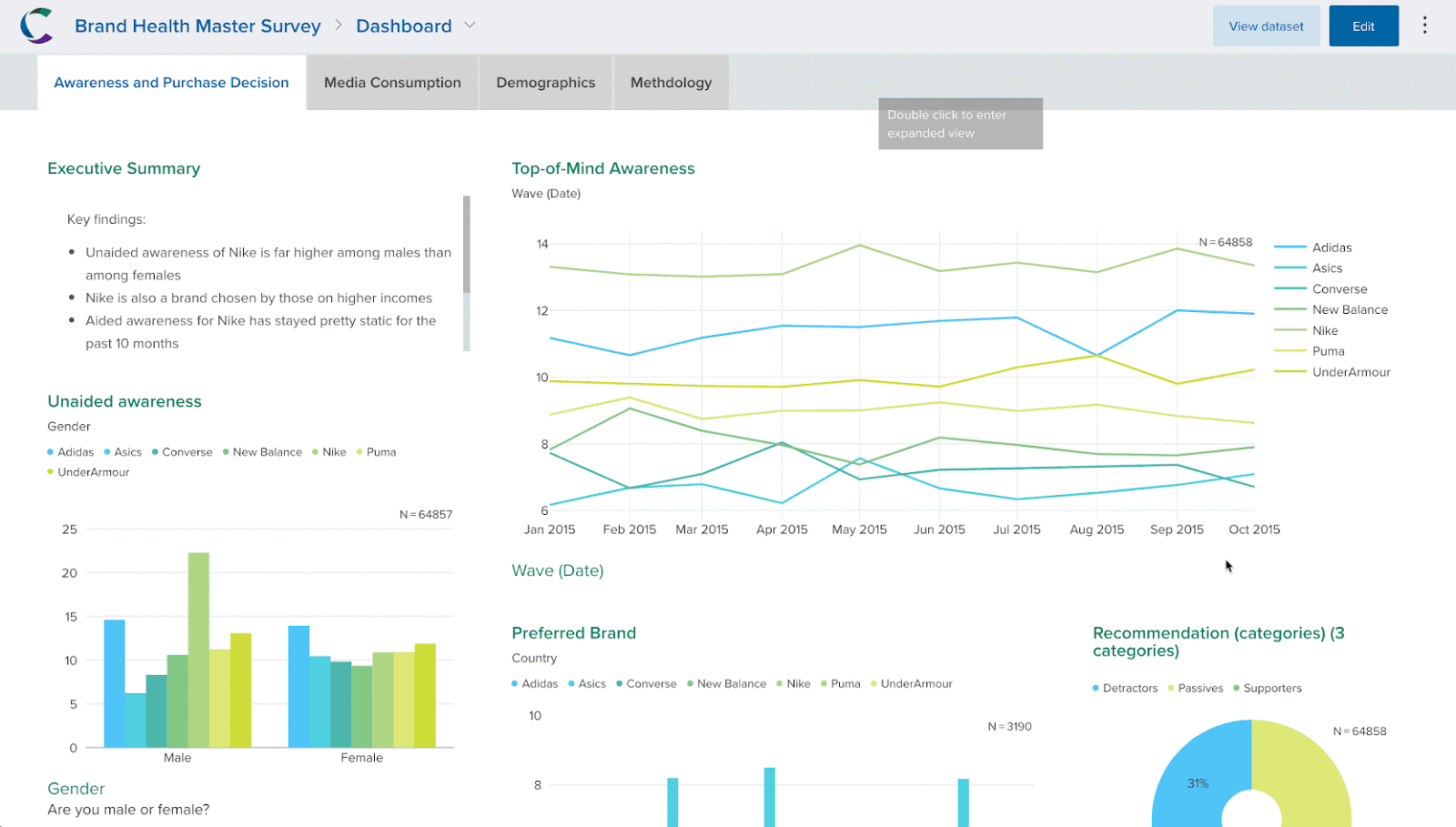Select Awareness and Purchase Decision tab
The width and height of the screenshot is (1456, 827).
tap(171, 83)
